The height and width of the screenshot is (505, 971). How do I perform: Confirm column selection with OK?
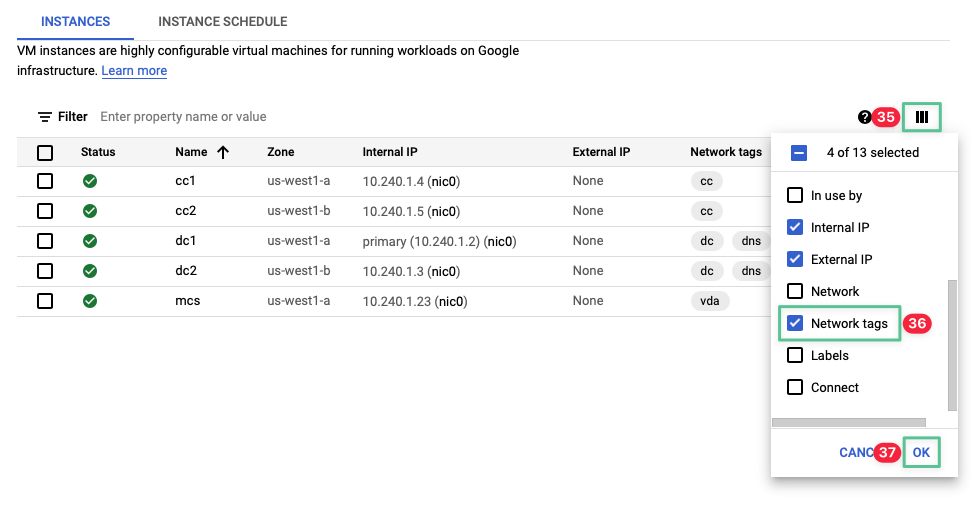[x=921, y=452]
